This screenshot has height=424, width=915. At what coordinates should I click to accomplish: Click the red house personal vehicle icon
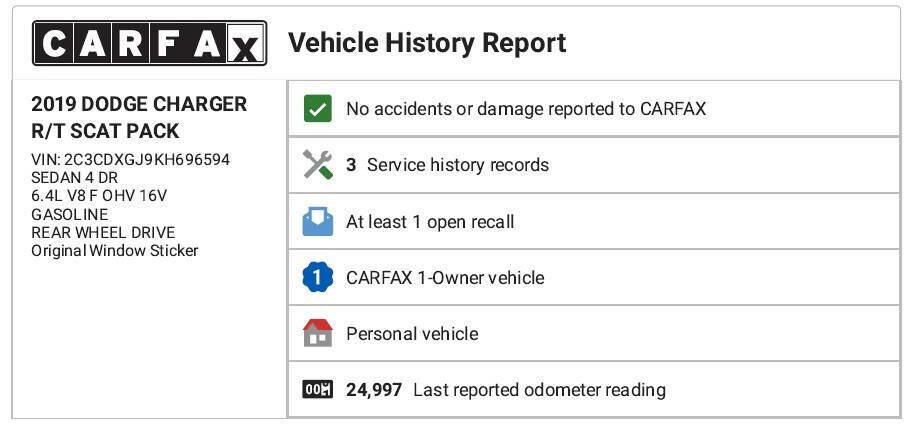tap(317, 333)
